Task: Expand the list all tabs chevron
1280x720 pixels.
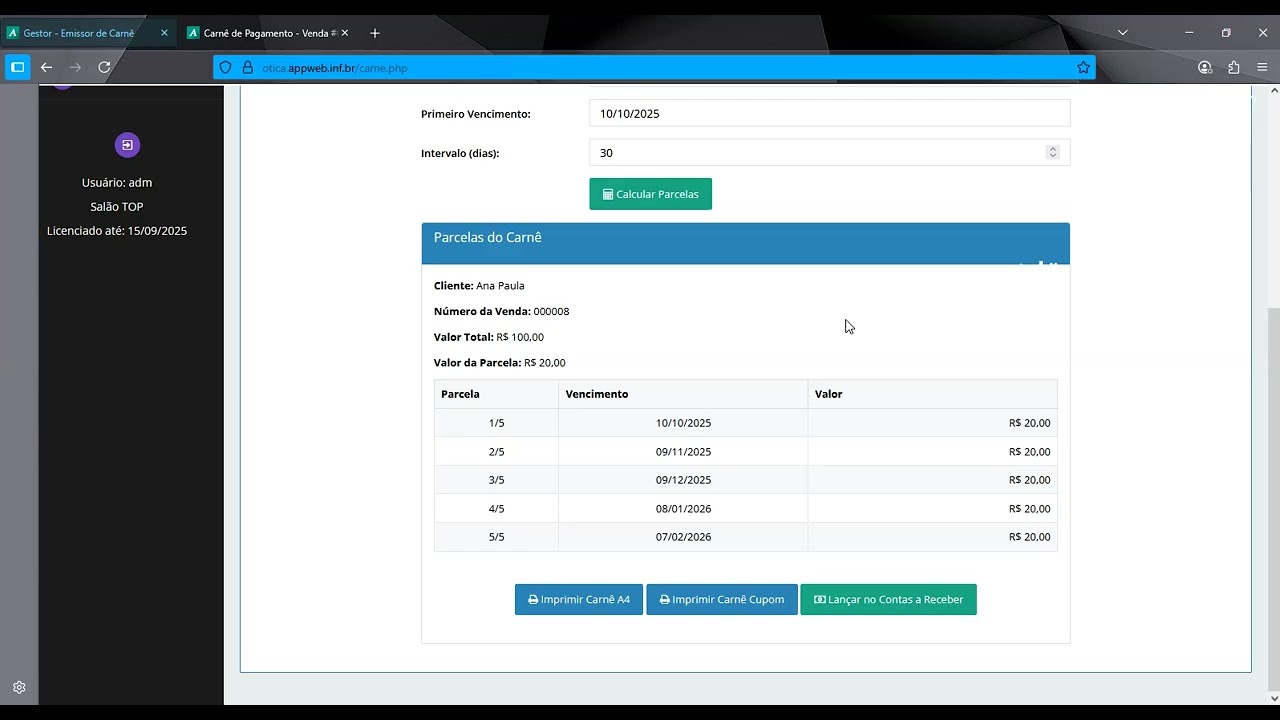Action: 1123,33
